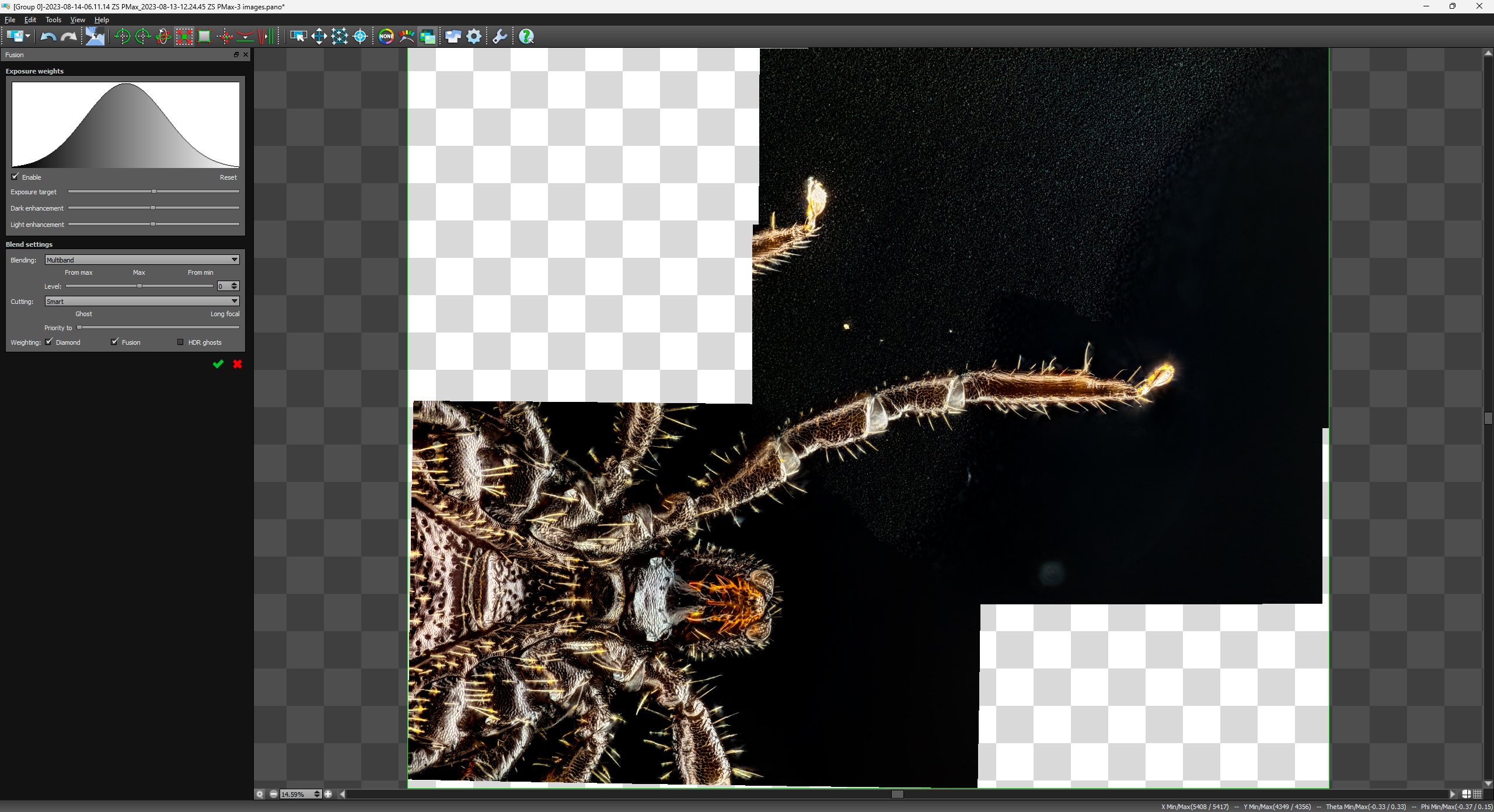Click the fit panorama red arrows icon

(184, 36)
